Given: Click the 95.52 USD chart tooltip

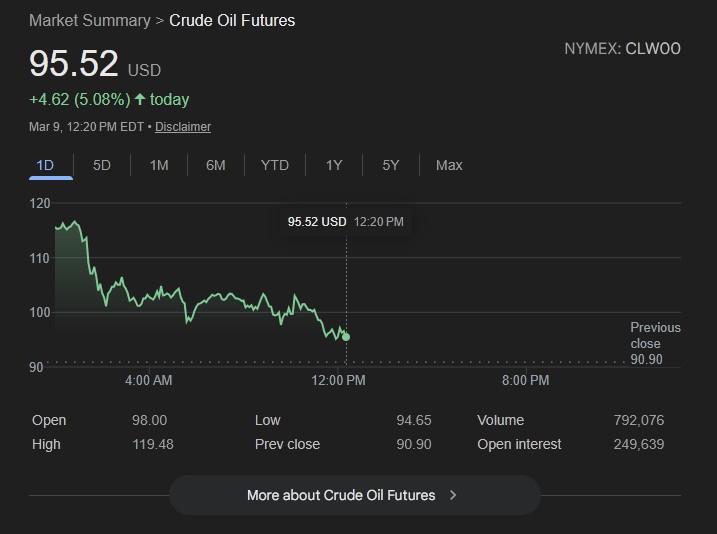Looking at the screenshot, I should [345, 221].
